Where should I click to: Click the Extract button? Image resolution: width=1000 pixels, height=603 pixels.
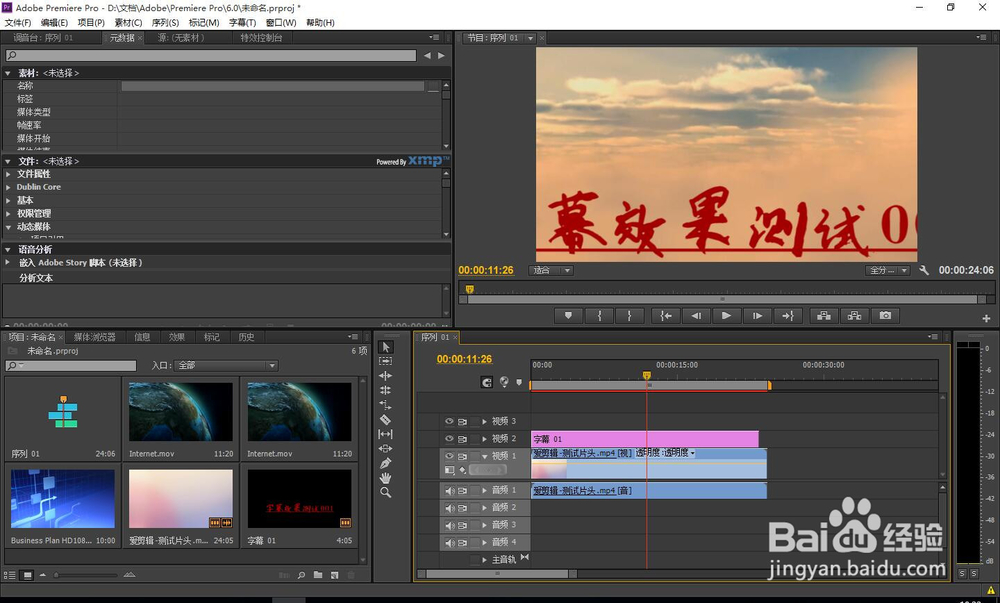click(855, 316)
